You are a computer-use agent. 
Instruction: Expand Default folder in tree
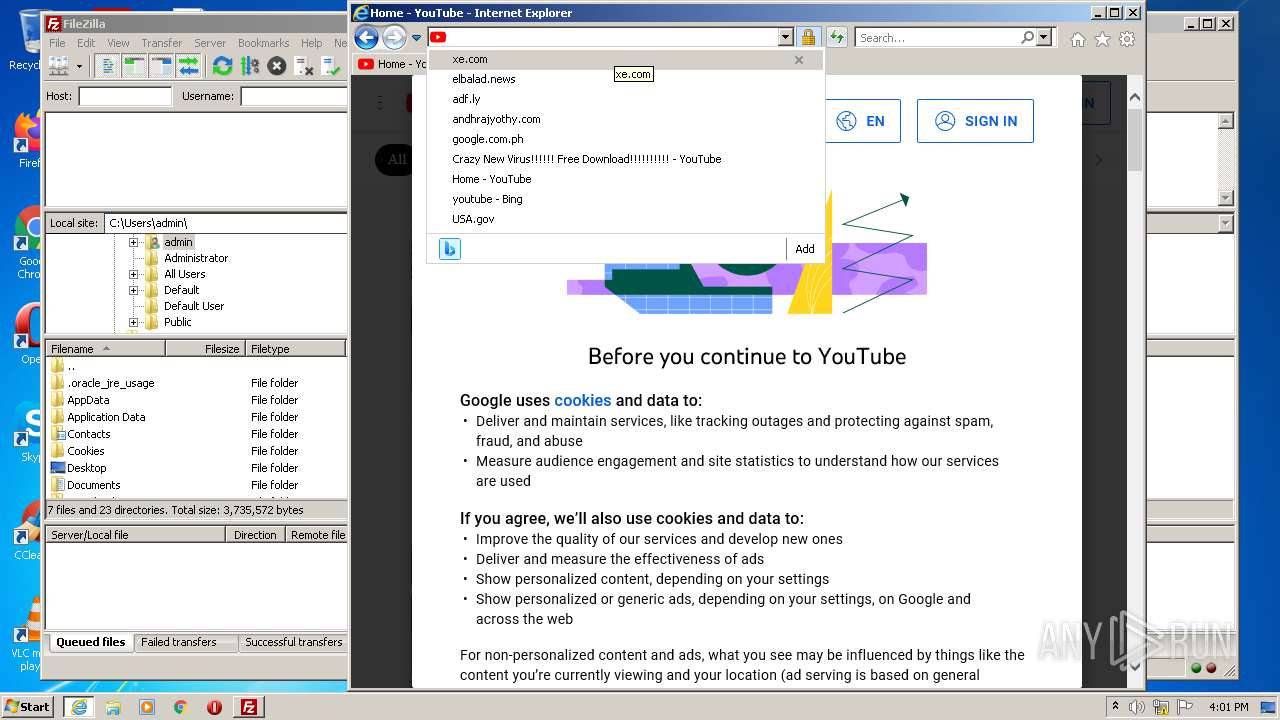tap(133, 290)
